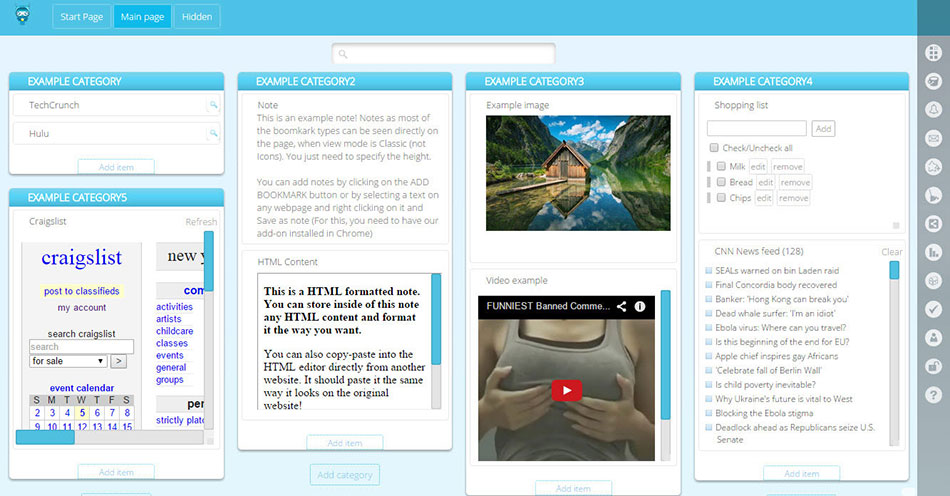Viewport: 950px width, 496px height.
Task: Click the bell notification icon in sidebar
Action: click(x=933, y=109)
